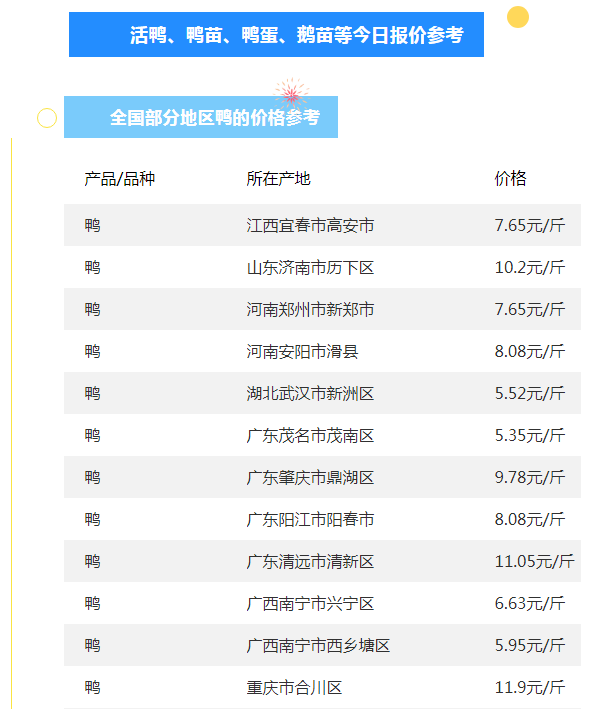Click the 重庆市合川区 location cell
Screen dimensions: 604x709
[294, 688]
